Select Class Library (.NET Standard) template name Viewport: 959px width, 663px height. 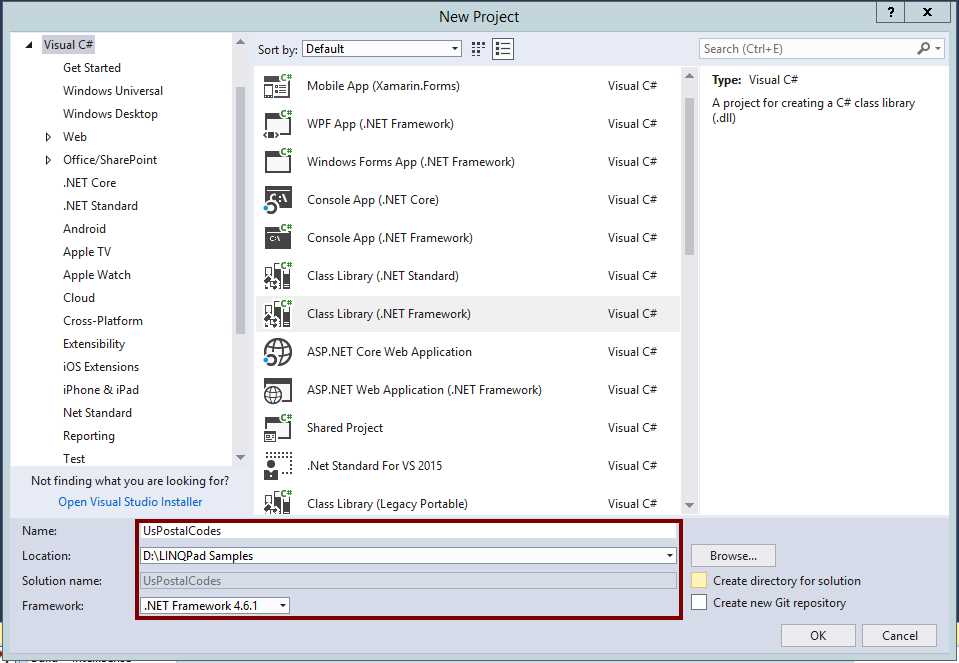pos(383,276)
